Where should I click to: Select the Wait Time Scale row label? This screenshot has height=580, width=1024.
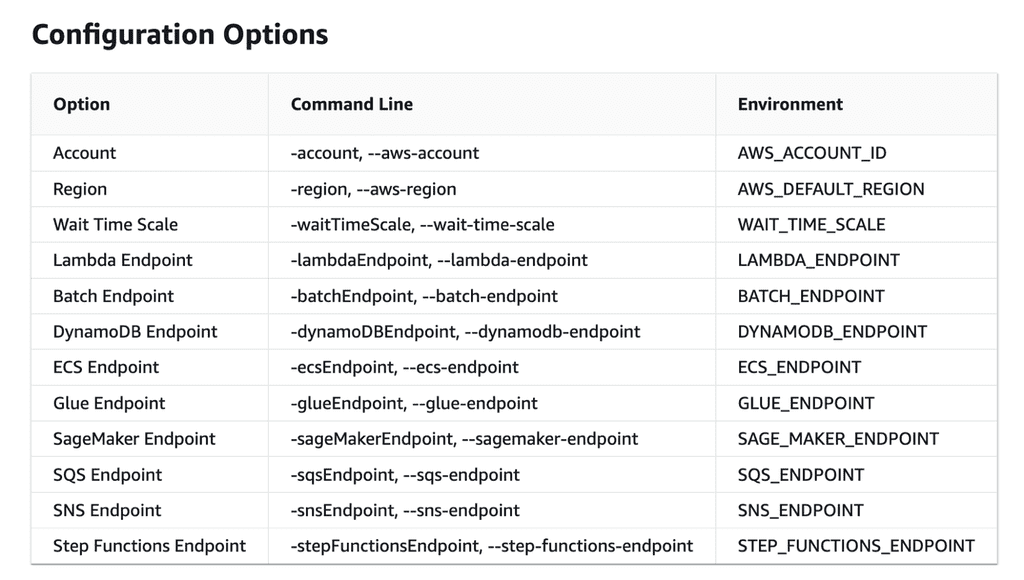(x=116, y=224)
